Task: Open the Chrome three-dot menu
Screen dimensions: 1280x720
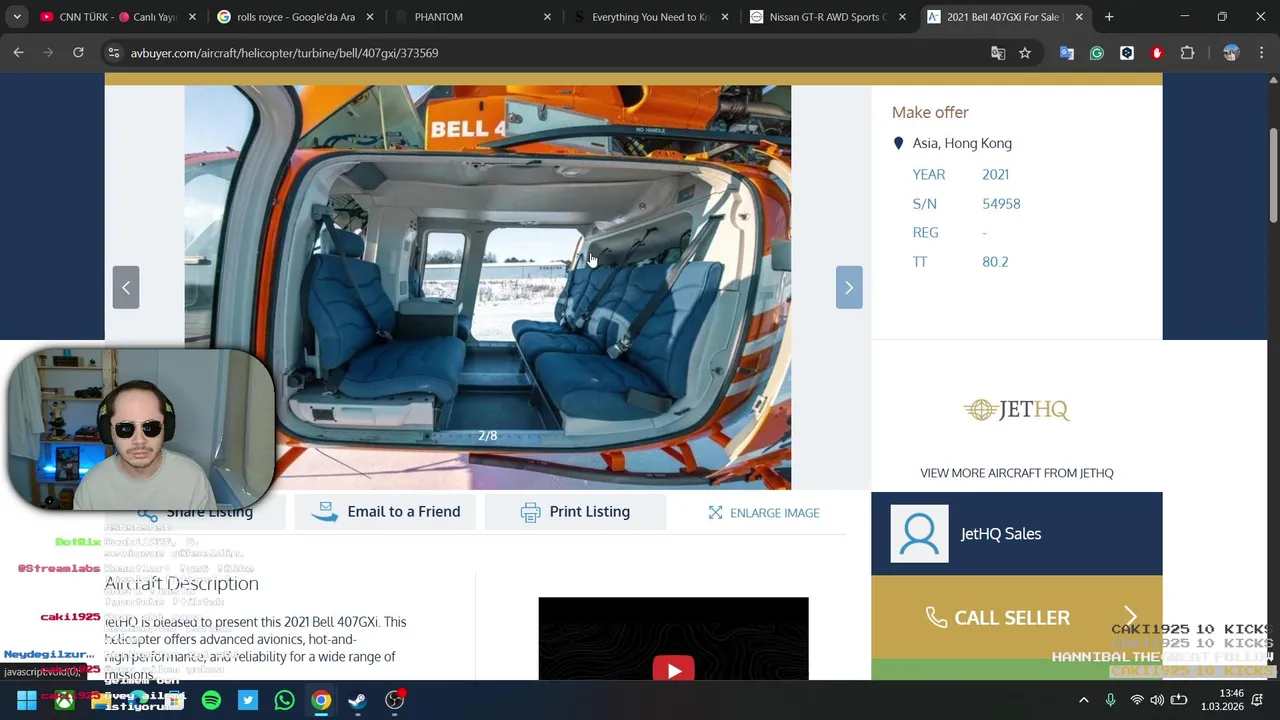Action: [x=1262, y=53]
